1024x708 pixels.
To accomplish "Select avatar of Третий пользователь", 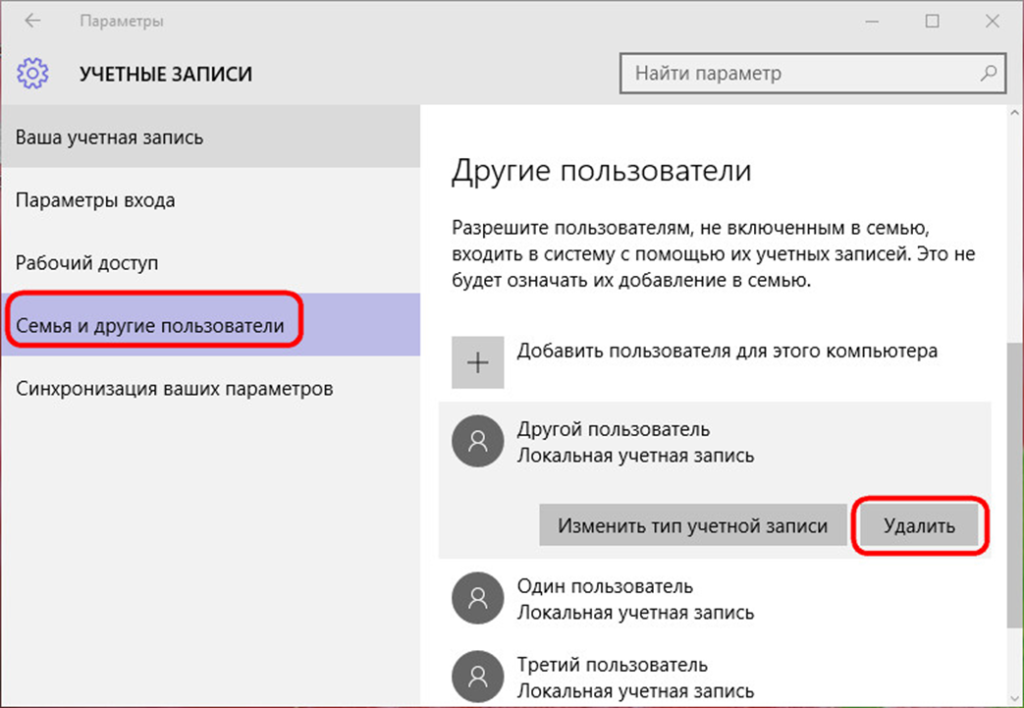I will point(477,676).
